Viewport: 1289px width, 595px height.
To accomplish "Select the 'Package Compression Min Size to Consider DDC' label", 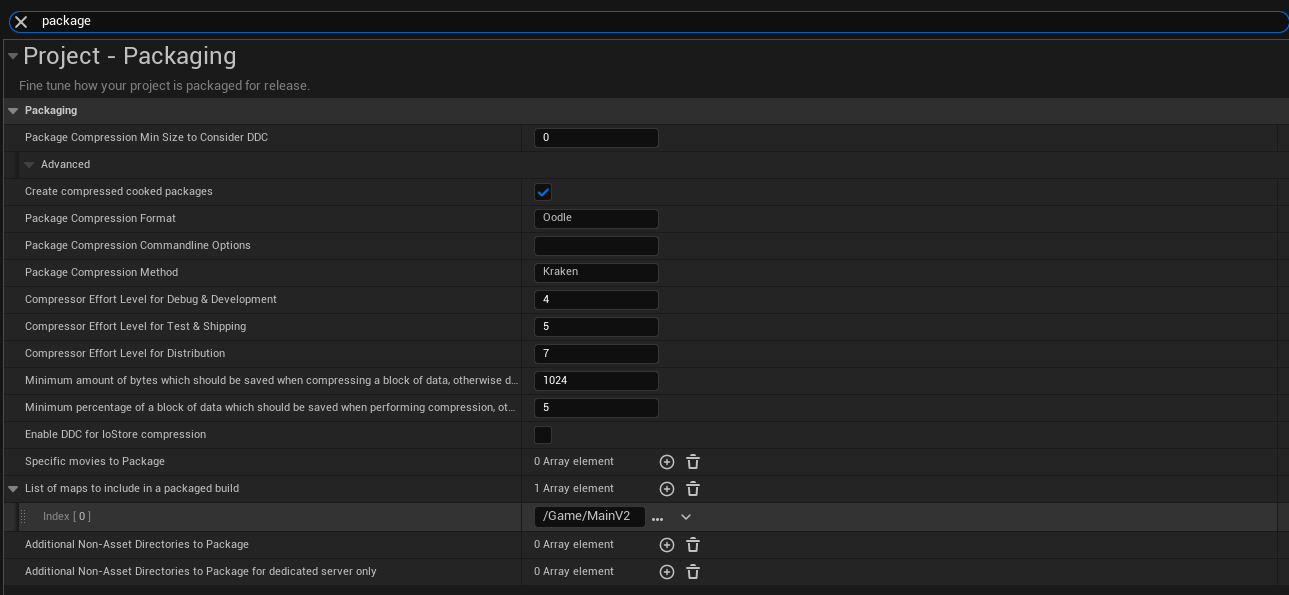I will pyautogui.click(x=146, y=138).
